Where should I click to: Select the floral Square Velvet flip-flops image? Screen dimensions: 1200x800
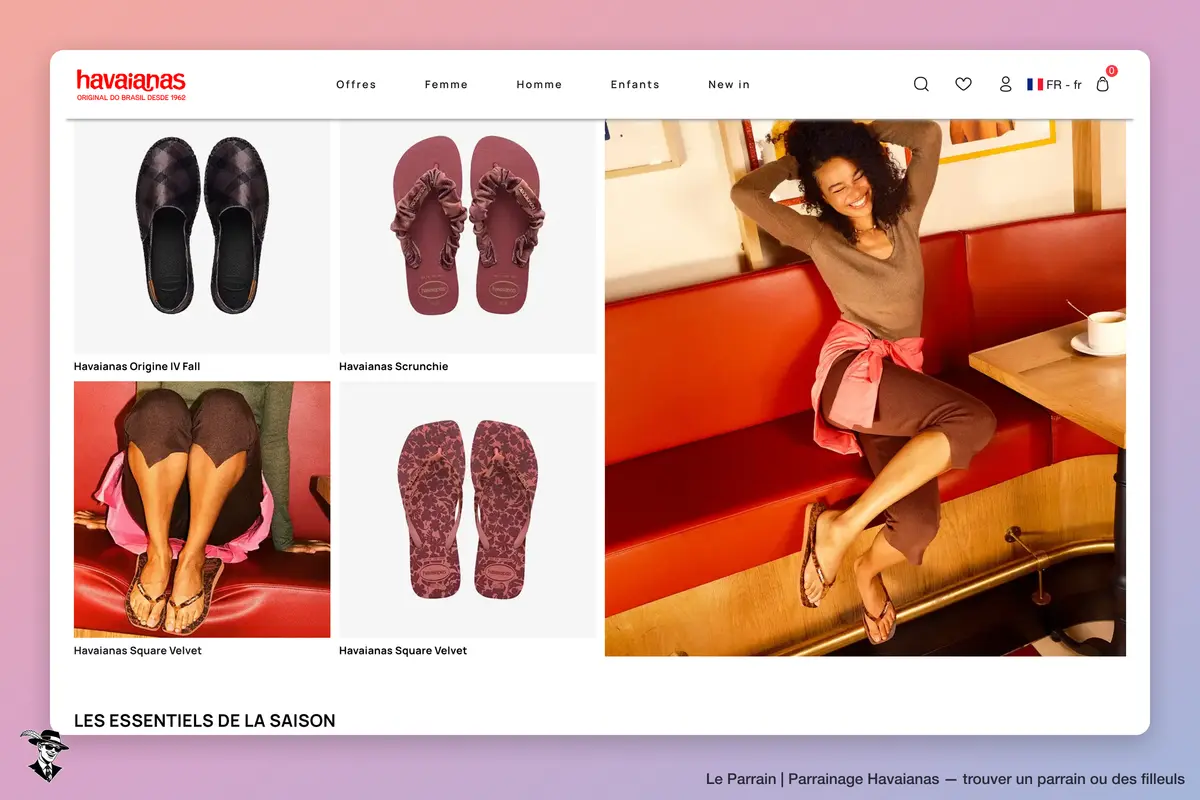pos(467,509)
